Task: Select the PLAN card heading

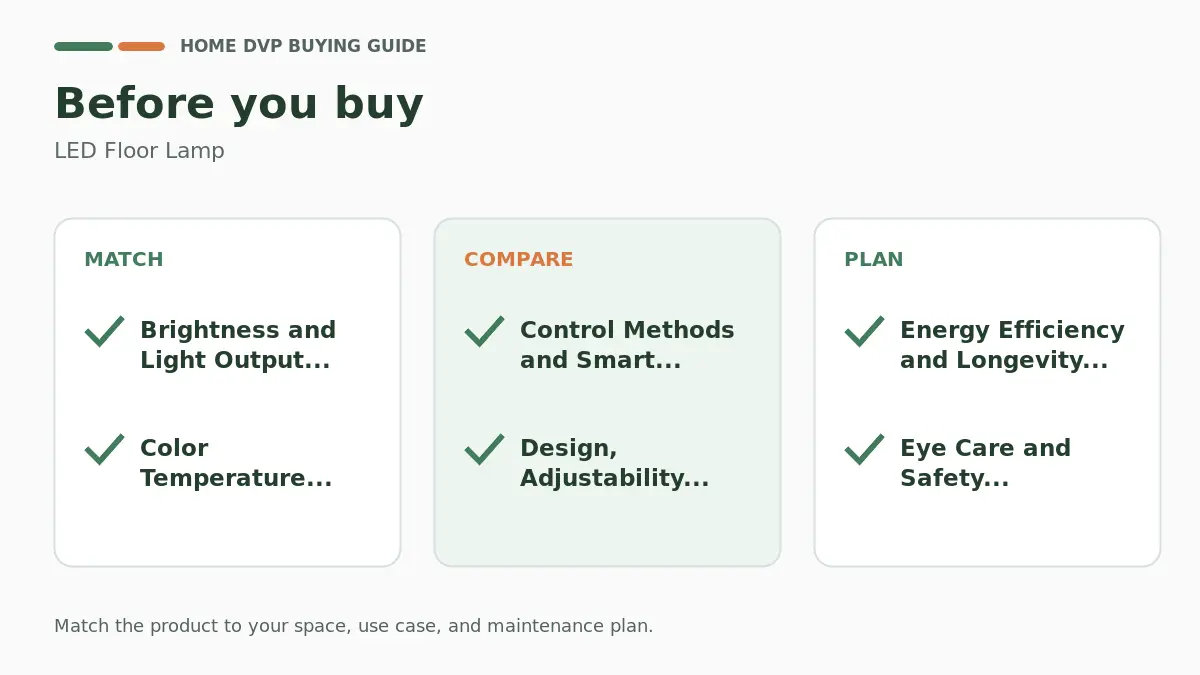Action: pos(874,260)
